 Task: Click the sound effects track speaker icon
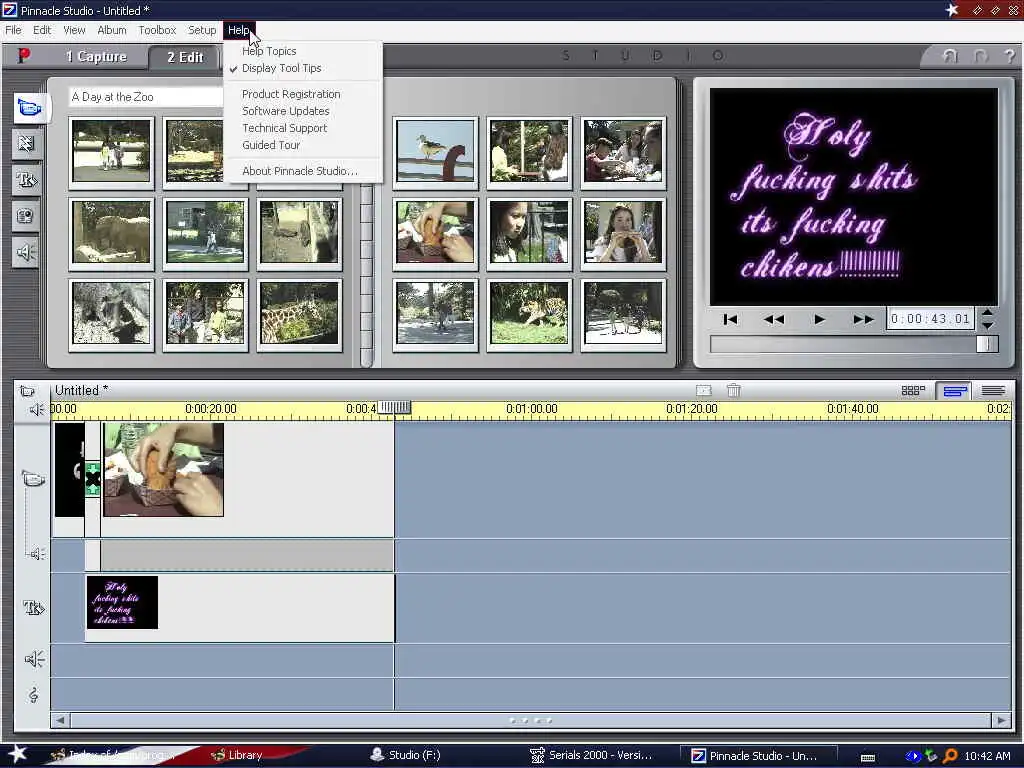(x=34, y=659)
